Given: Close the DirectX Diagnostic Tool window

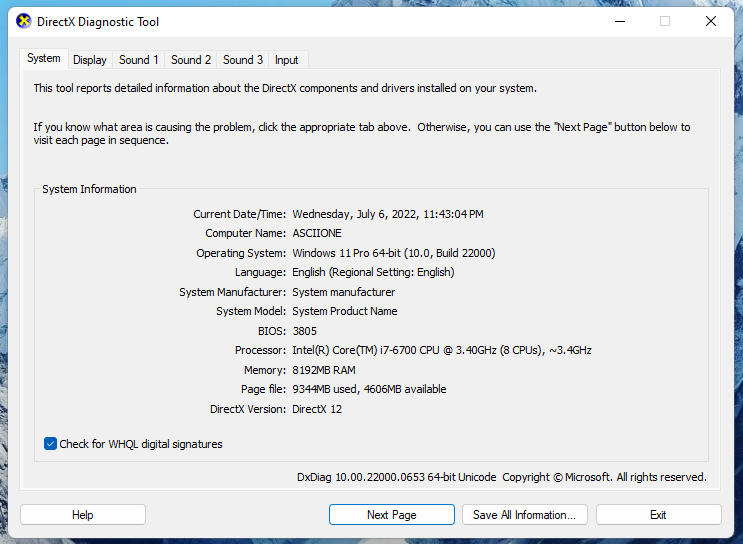Looking at the screenshot, I should 711,21.
